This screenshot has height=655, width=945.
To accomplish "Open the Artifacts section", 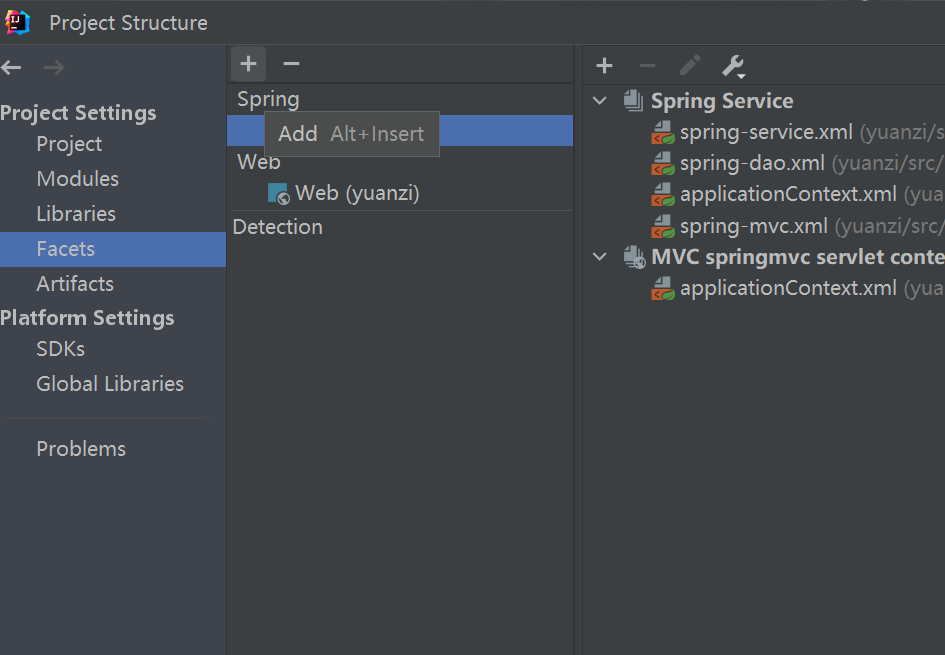I will 75,284.
